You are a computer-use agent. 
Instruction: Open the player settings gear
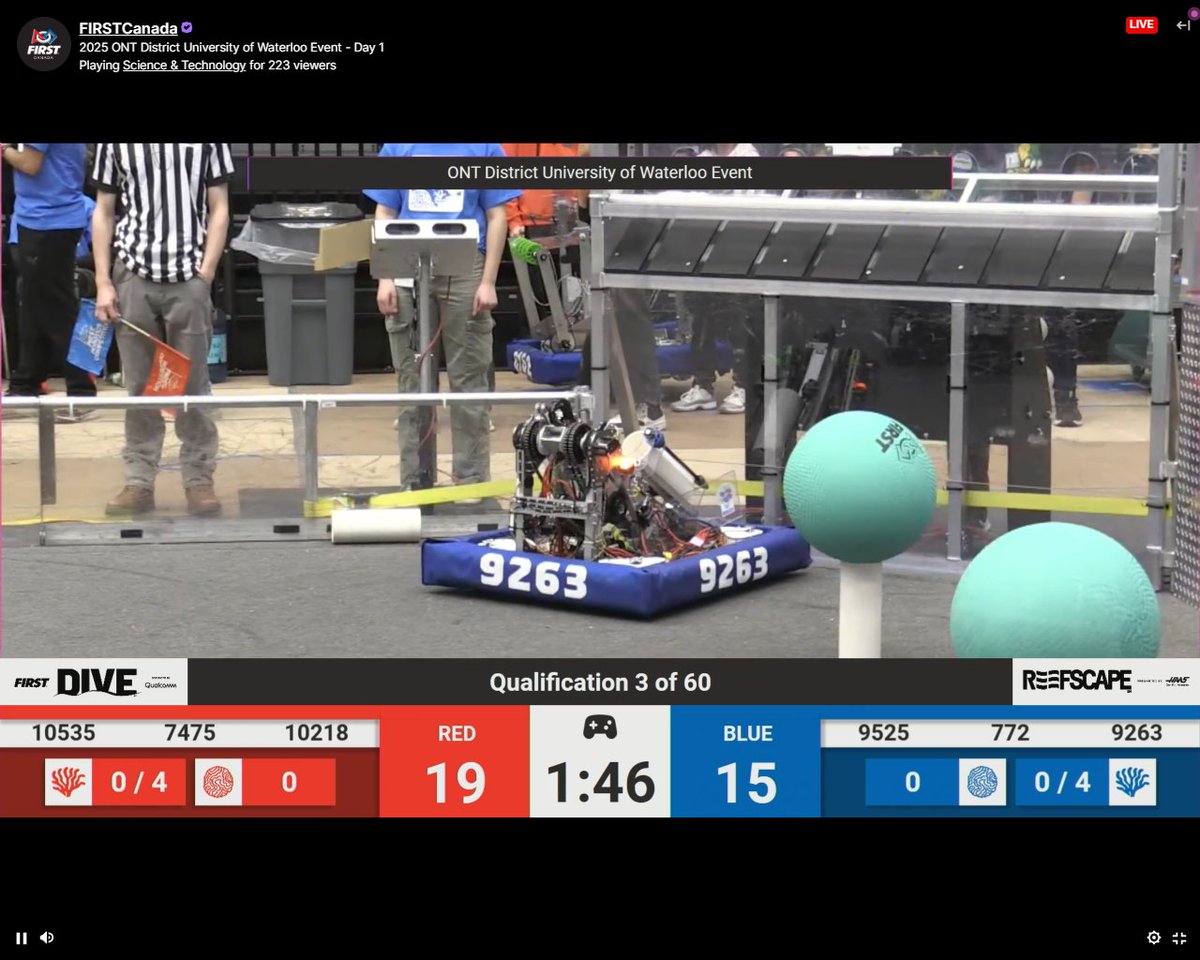tap(1154, 938)
